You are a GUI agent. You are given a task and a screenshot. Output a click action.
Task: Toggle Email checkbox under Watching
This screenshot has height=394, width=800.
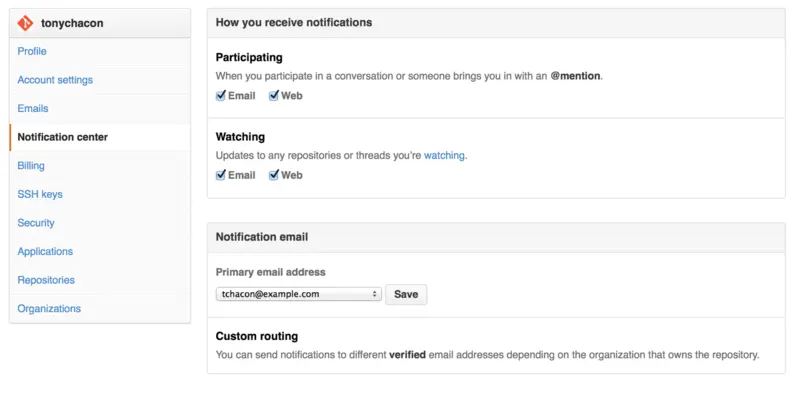(220, 175)
